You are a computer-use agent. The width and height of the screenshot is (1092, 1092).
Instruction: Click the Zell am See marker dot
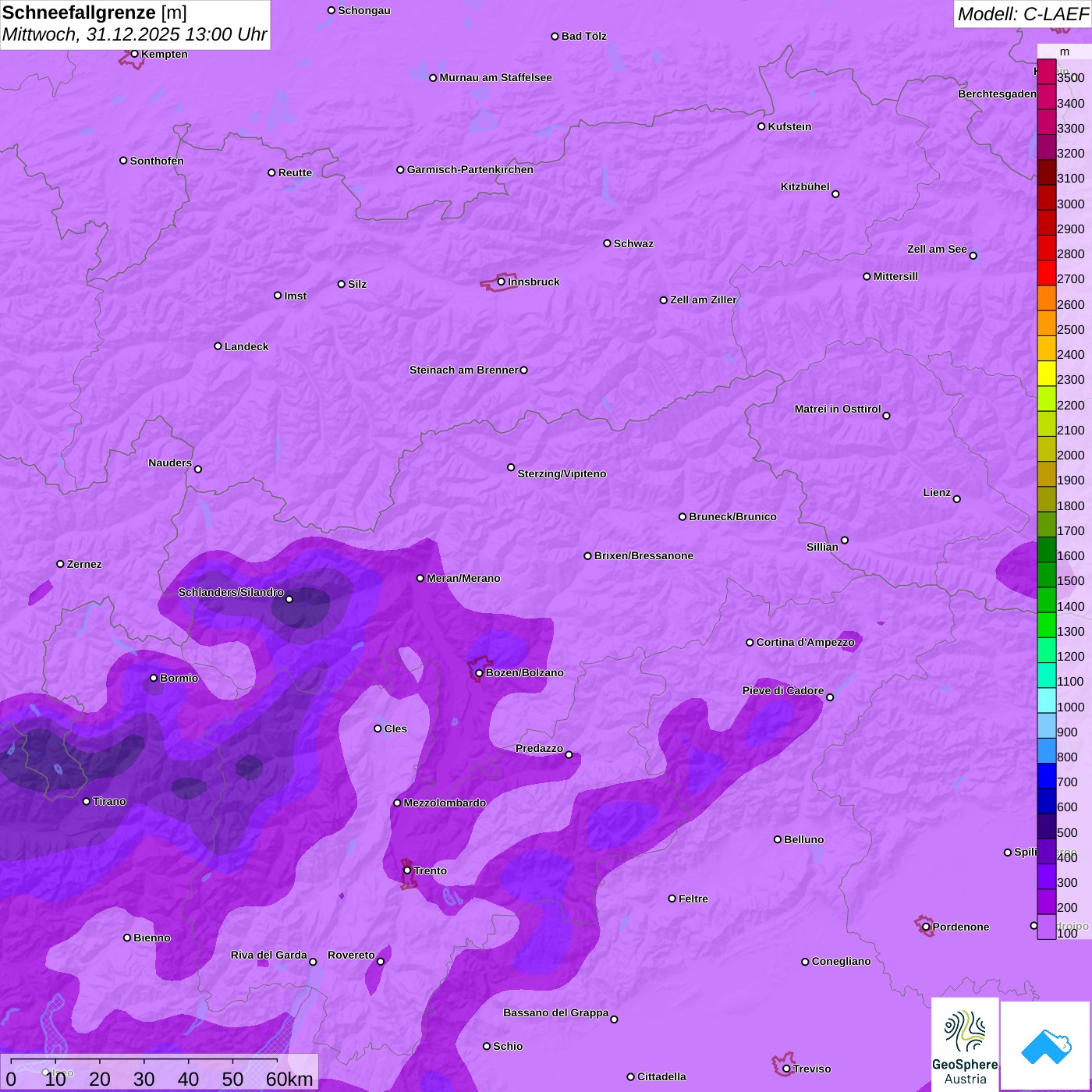click(973, 256)
